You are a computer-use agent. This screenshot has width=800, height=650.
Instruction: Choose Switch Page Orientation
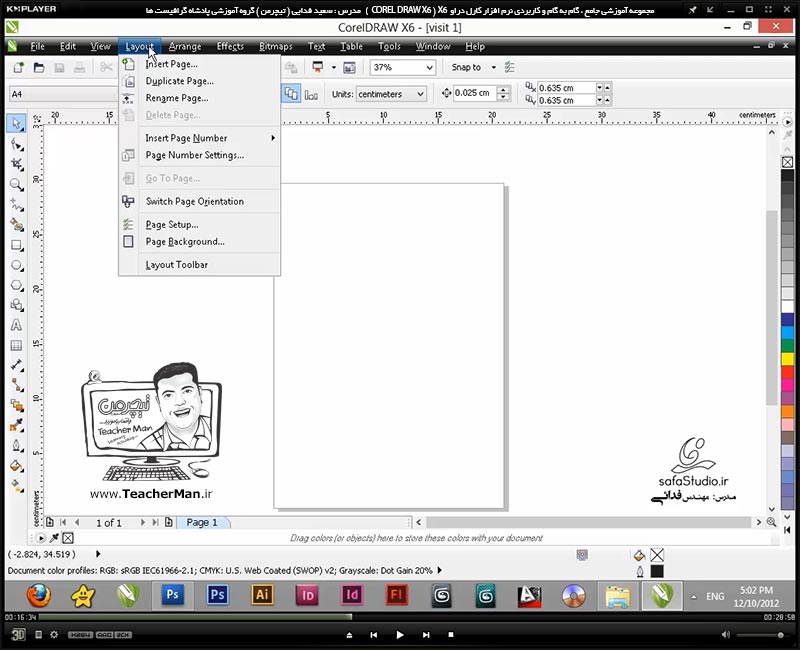pyautogui.click(x=199, y=201)
